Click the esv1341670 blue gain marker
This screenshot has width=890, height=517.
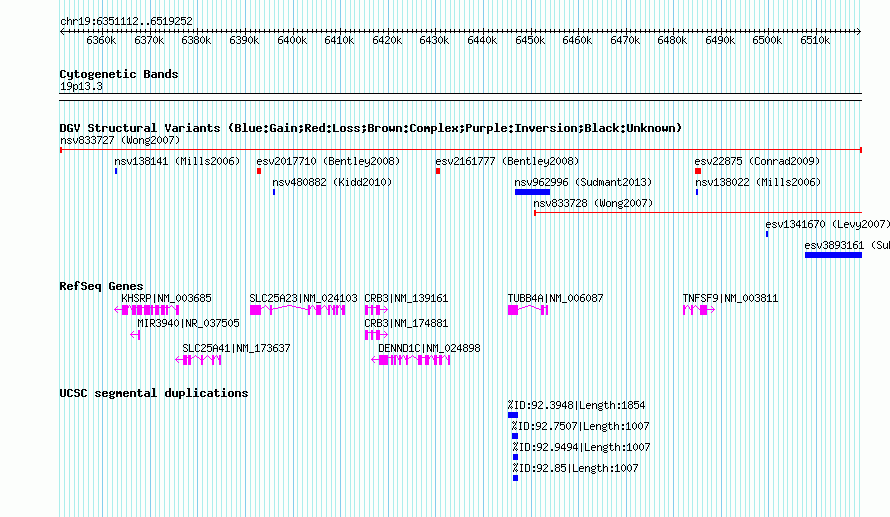click(767, 234)
